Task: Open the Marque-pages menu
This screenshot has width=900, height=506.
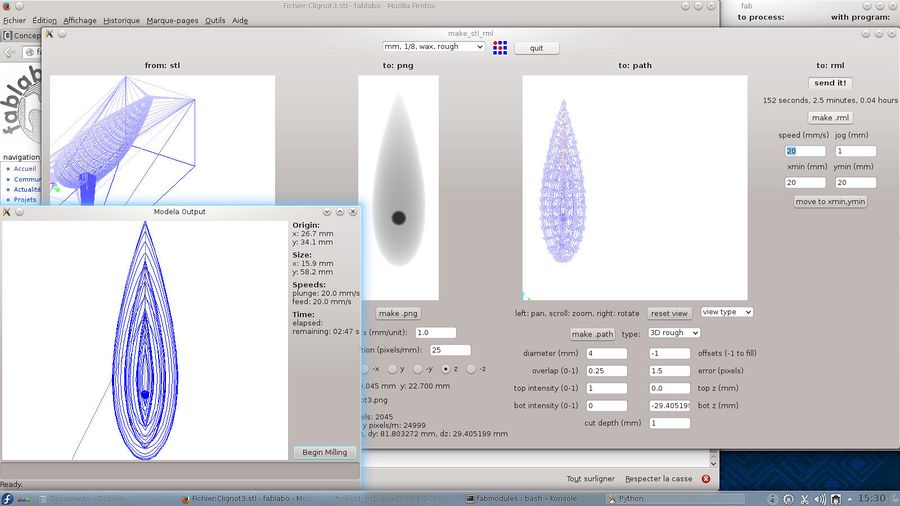Action: coord(172,20)
